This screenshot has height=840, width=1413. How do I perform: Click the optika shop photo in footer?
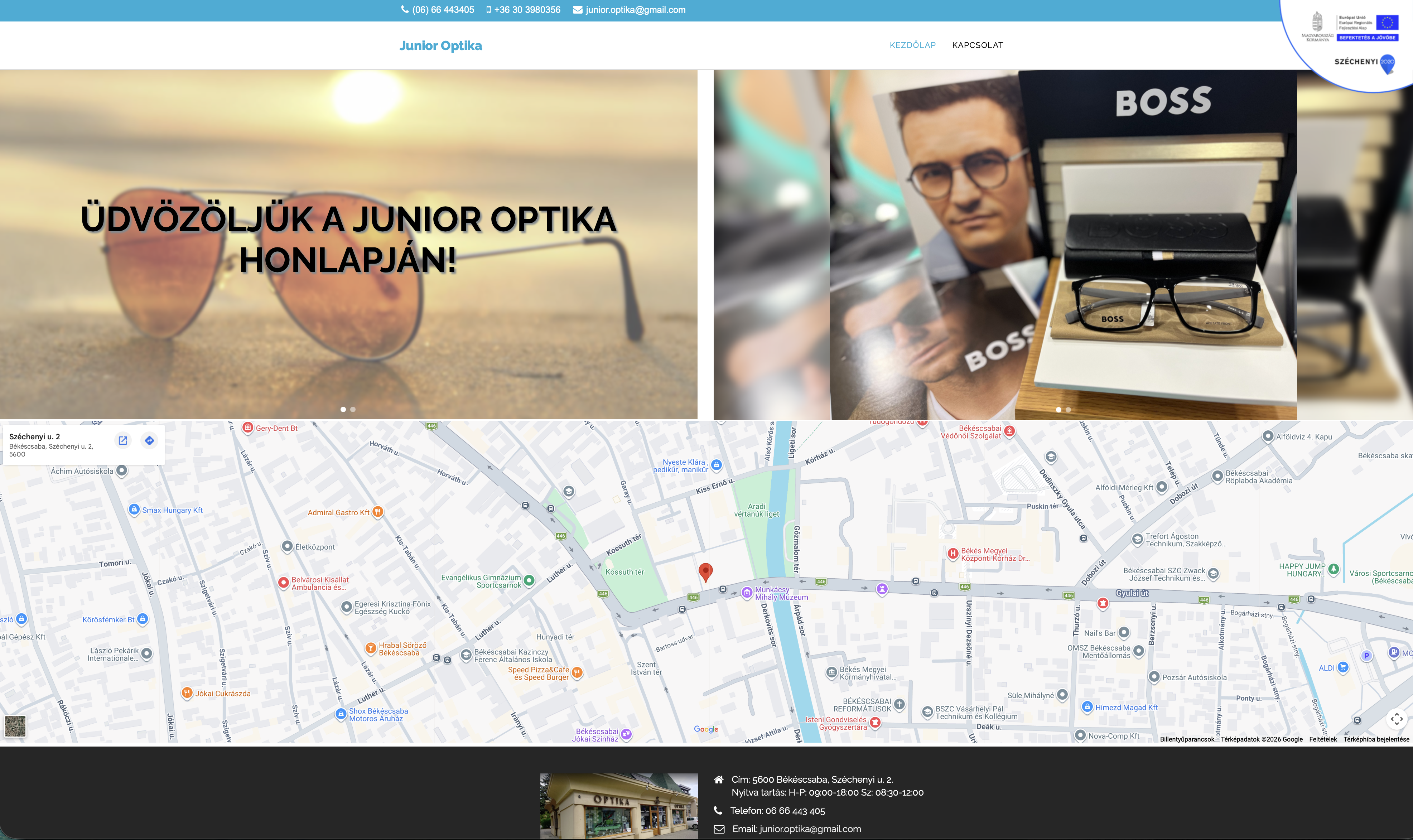619,806
